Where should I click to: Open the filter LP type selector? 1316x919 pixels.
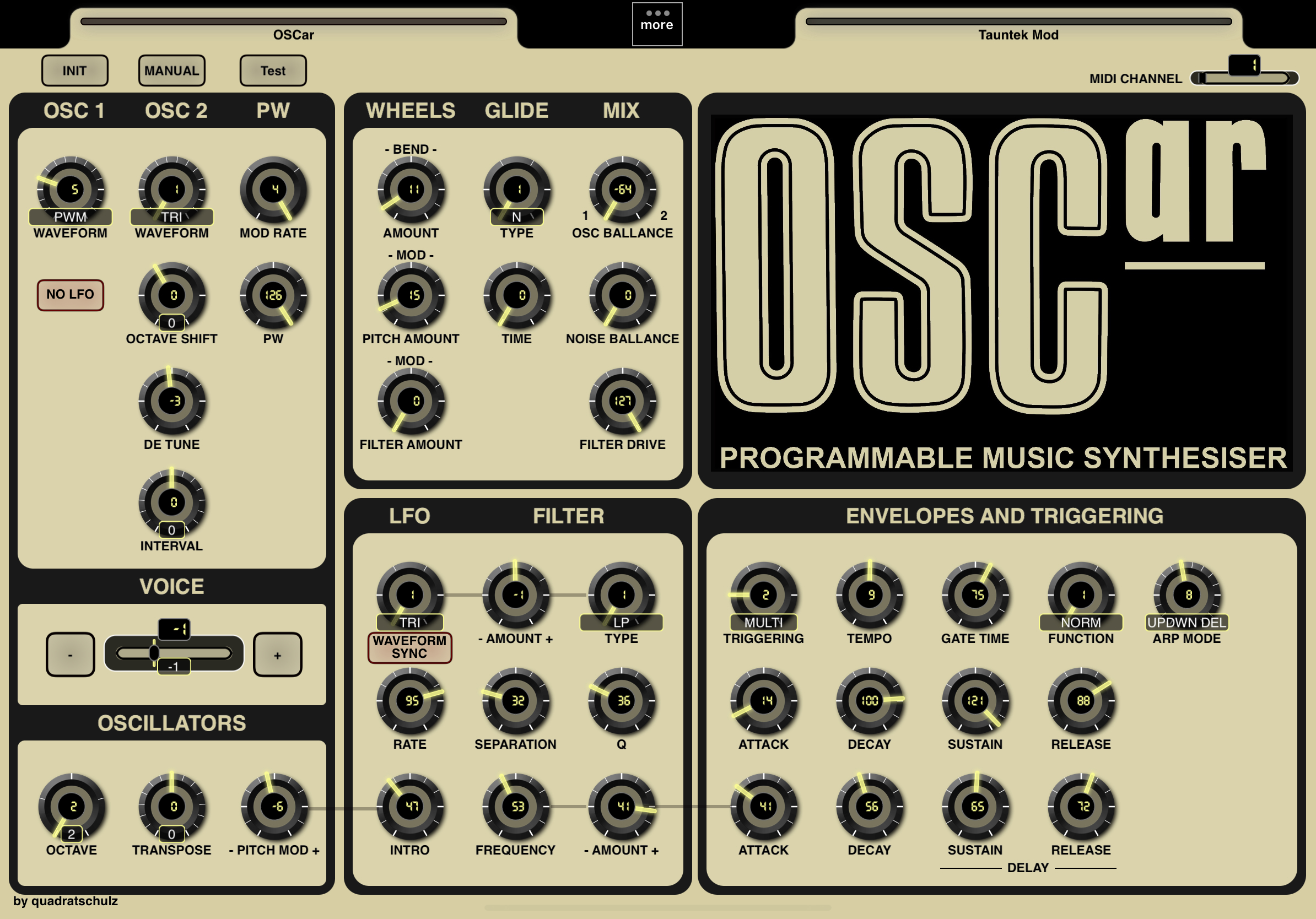click(x=622, y=622)
